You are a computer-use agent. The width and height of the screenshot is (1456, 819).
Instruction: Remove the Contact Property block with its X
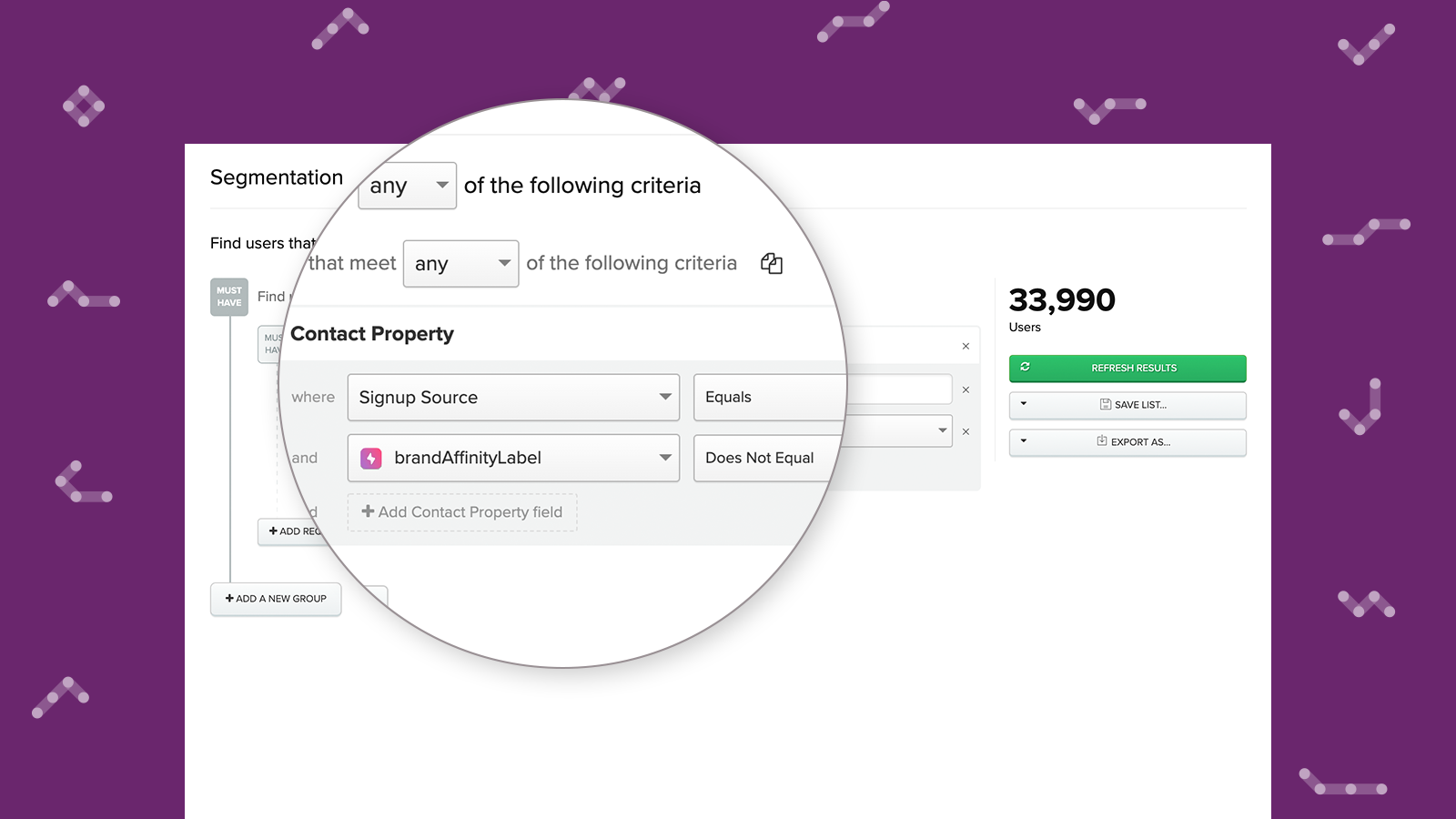tap(966, 347)
